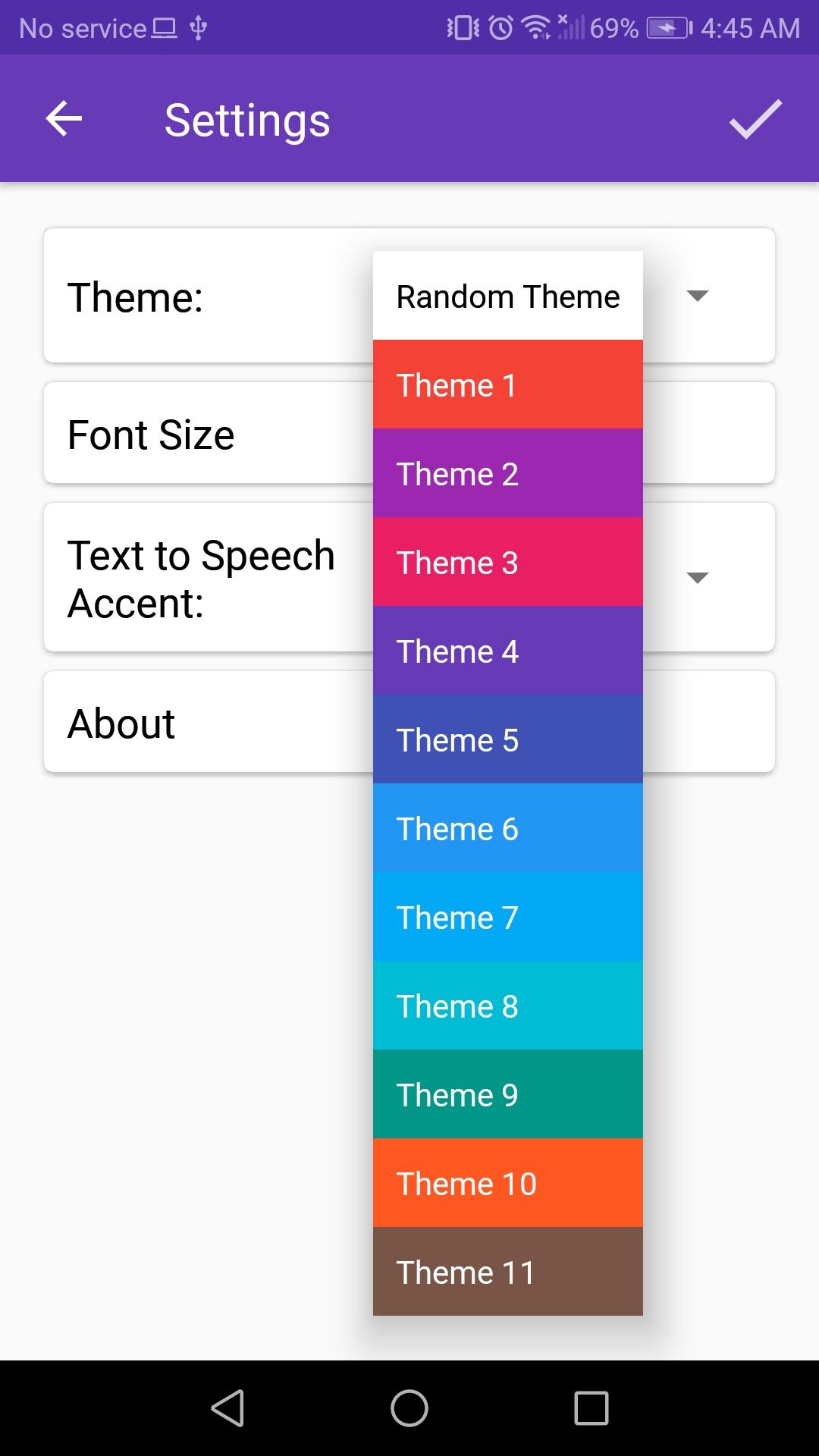This screenshot has height=1456, width=819.
Task: Tap the Android home circle button
Action: pyautogui.click(x=409, y=1408)
